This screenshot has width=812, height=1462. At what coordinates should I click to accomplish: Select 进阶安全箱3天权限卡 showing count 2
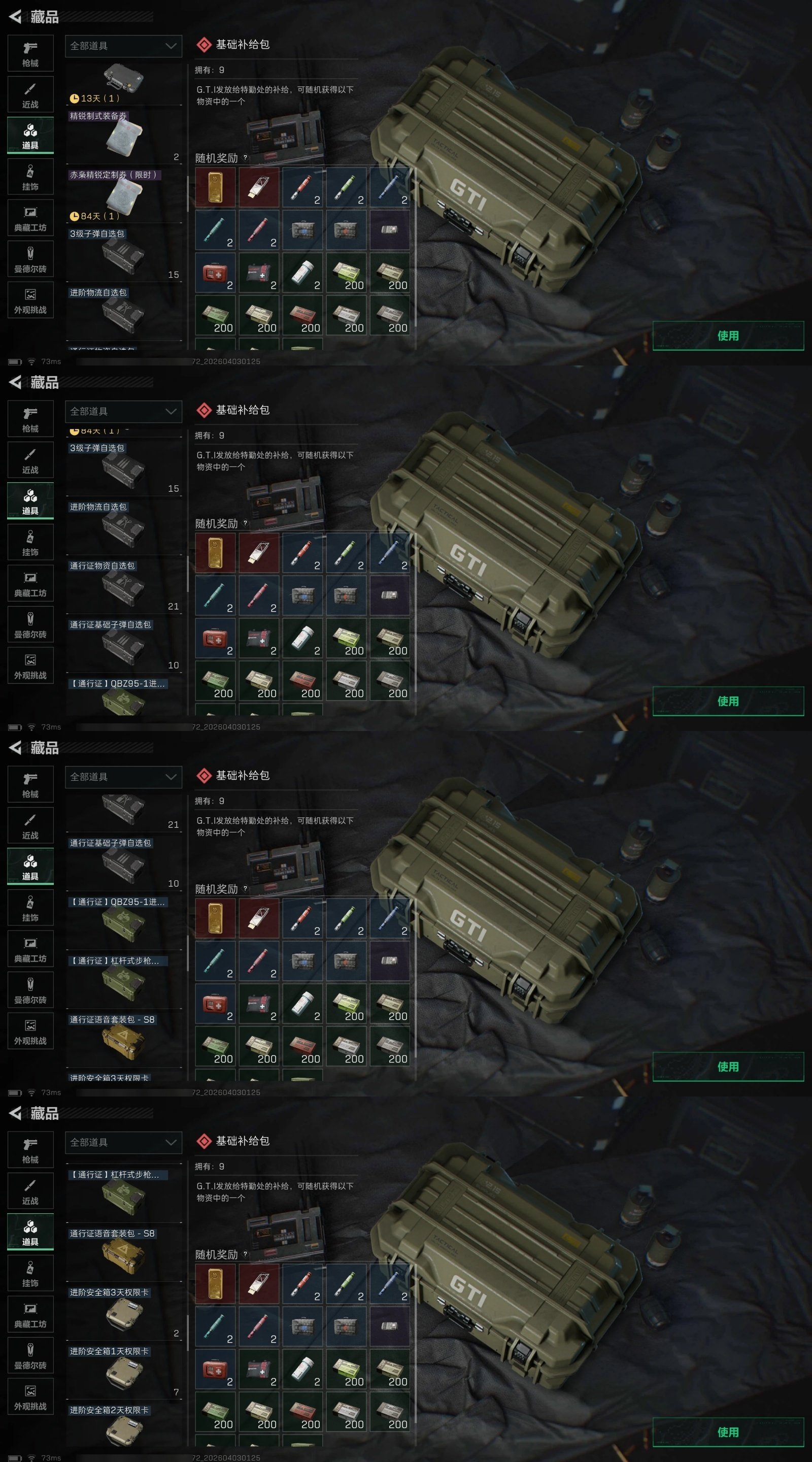coord(124,1312)
